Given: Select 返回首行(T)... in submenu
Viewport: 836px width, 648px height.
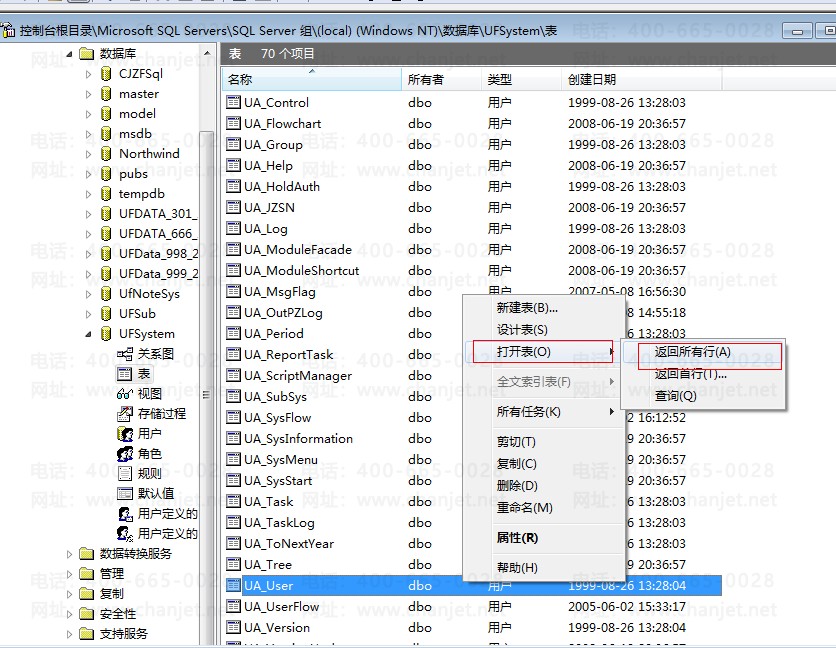Looking at the screenshot, I should tap(704, 374).
